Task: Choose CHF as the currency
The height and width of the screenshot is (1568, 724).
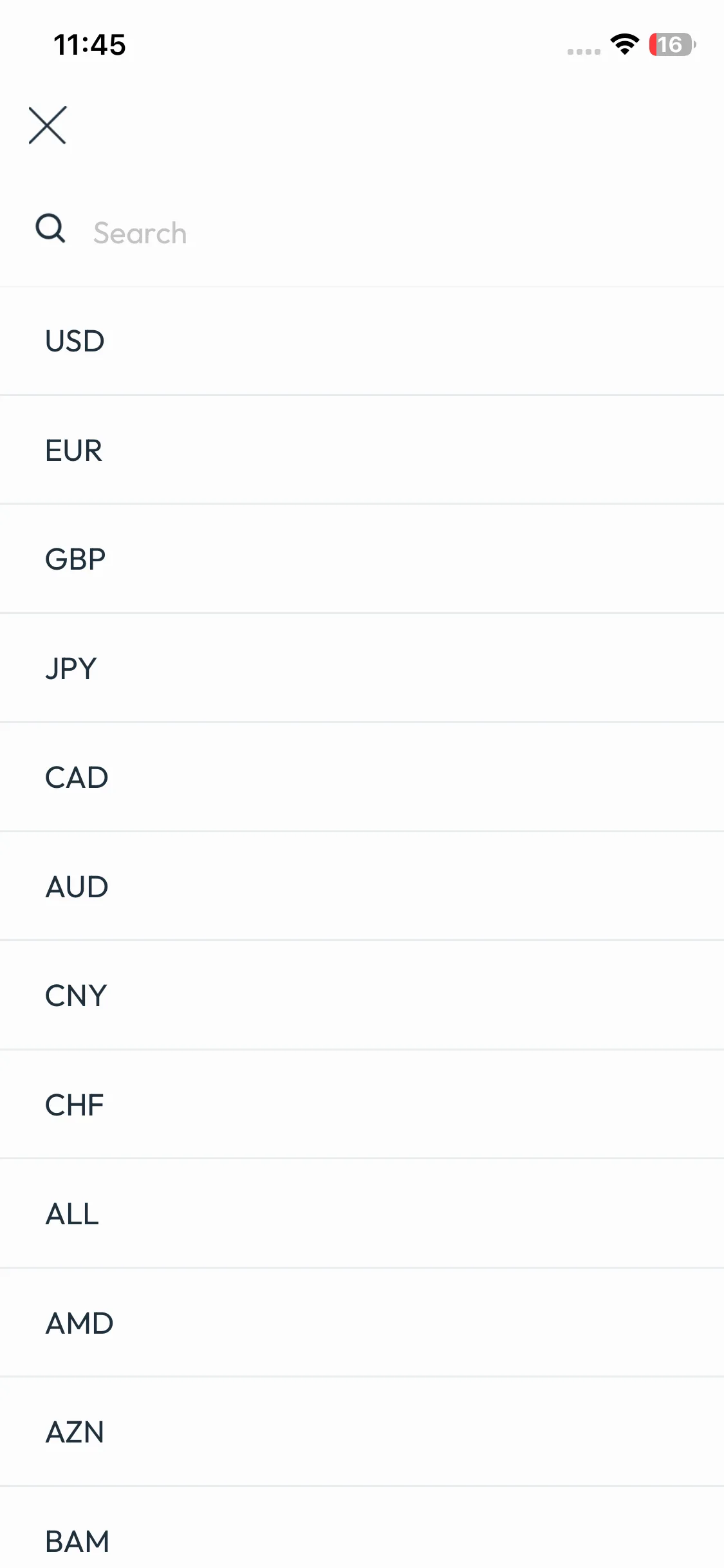Action: (74, 1105)
